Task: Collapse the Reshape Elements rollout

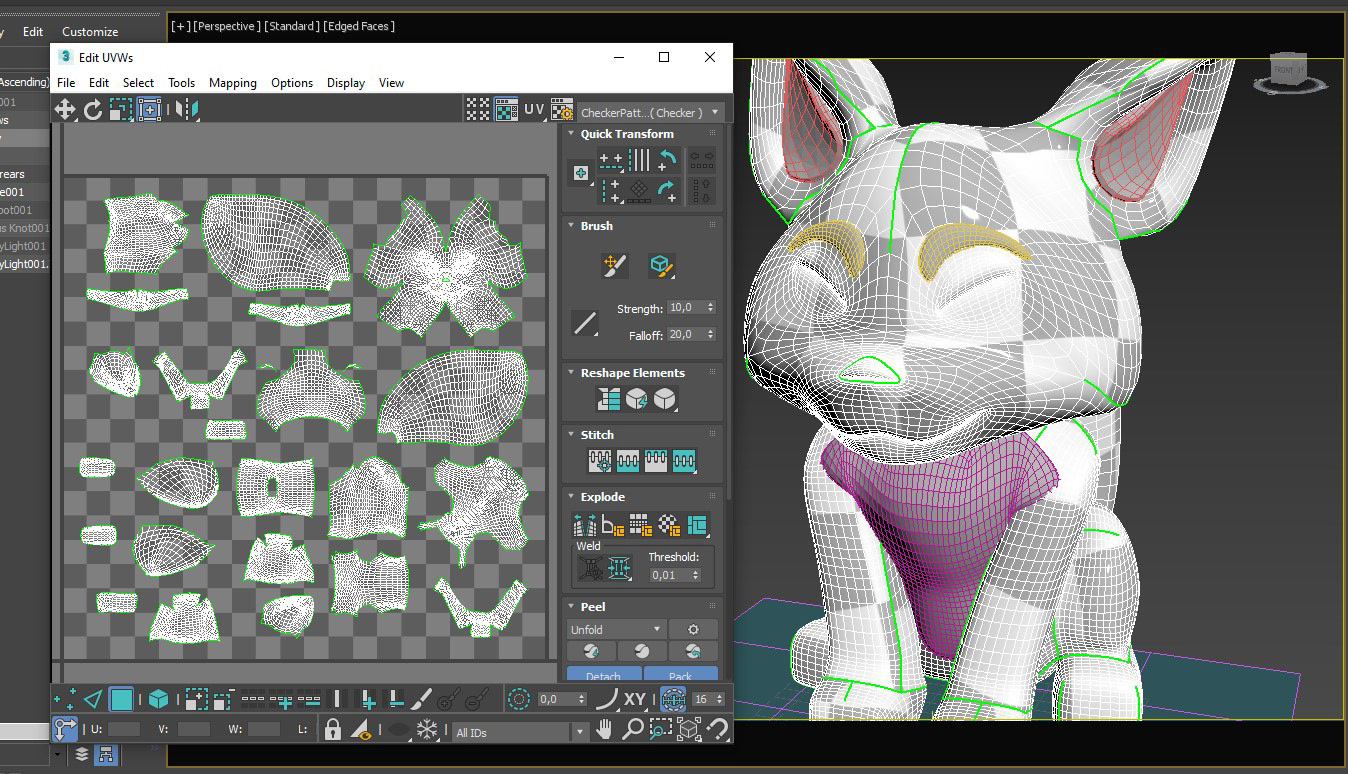Action: click(x=571, y=373)
